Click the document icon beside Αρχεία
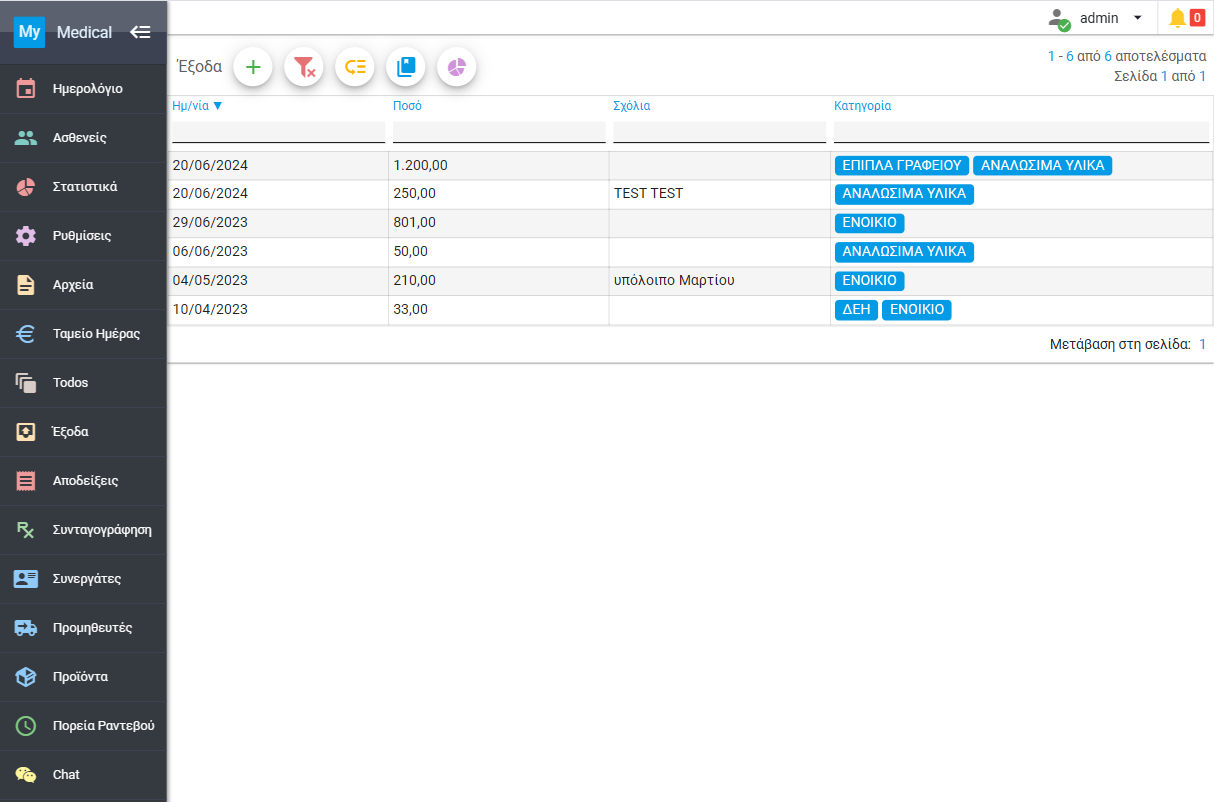 click(x=26, y=285)
